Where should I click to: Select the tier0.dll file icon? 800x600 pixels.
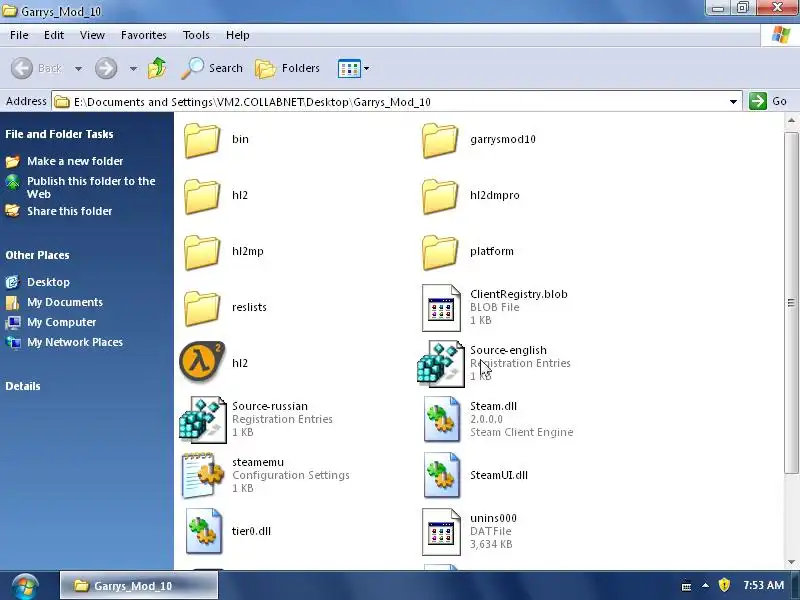[204, 531]
